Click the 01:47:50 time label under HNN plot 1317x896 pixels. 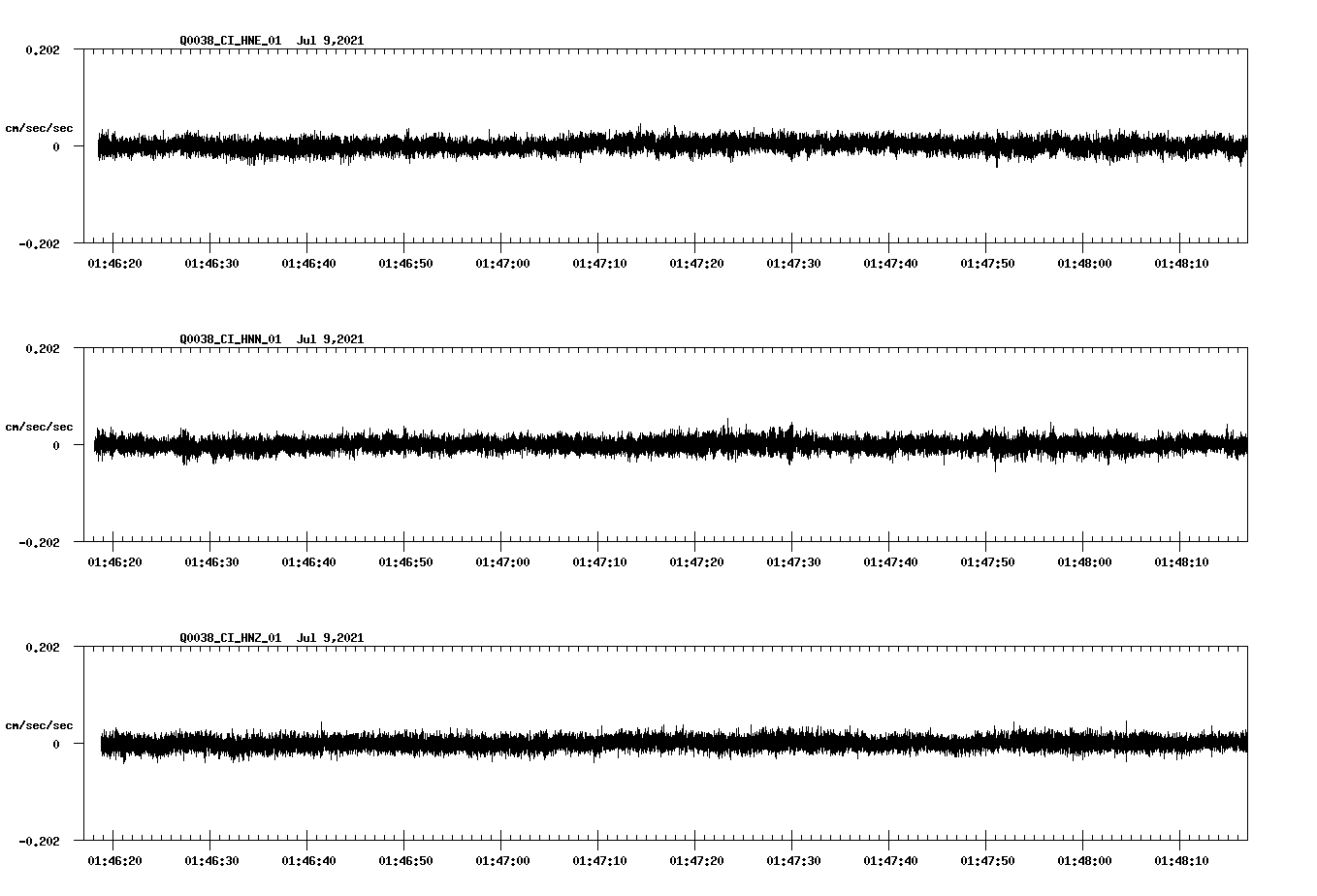tap(987, 562)
